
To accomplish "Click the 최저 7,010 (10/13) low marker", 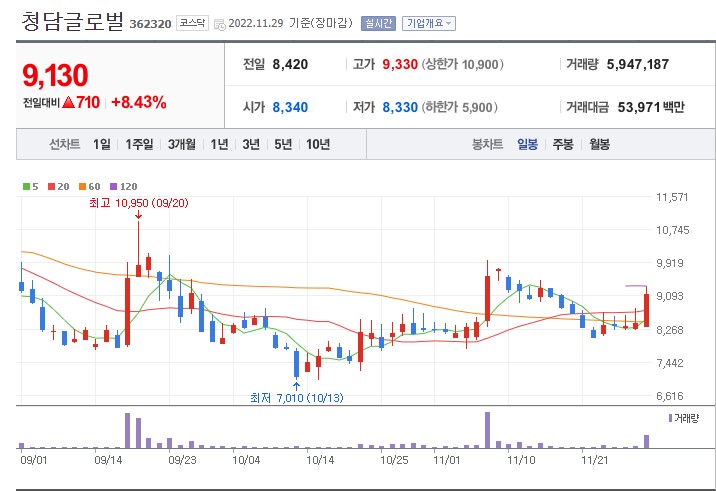I will pos(297,398).
